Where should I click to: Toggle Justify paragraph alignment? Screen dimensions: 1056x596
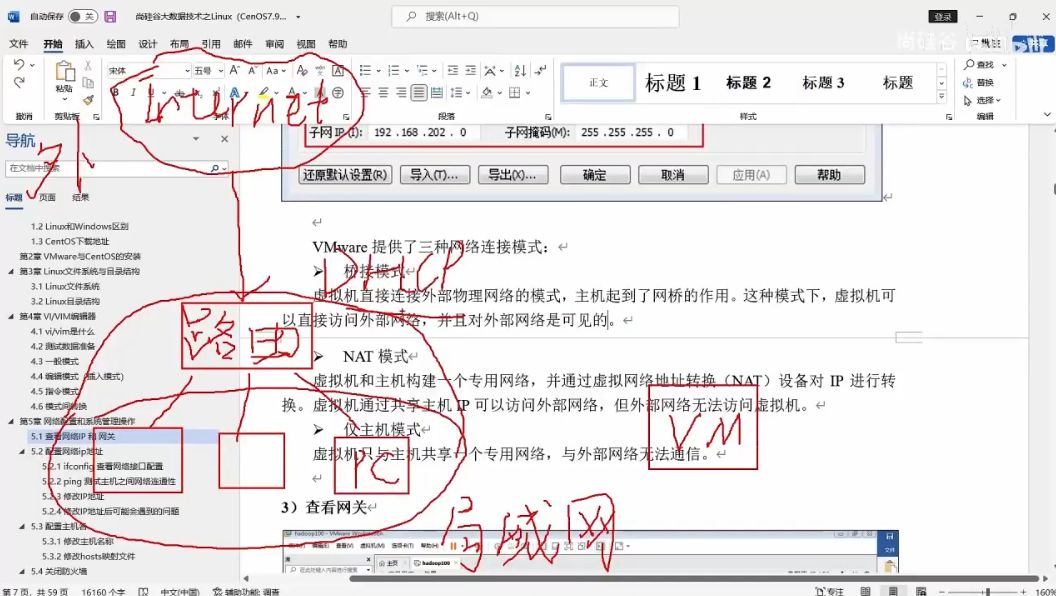point(419,92)
